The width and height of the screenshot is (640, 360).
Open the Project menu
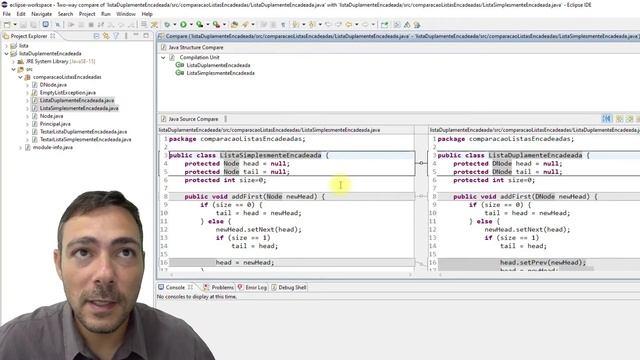87,14
